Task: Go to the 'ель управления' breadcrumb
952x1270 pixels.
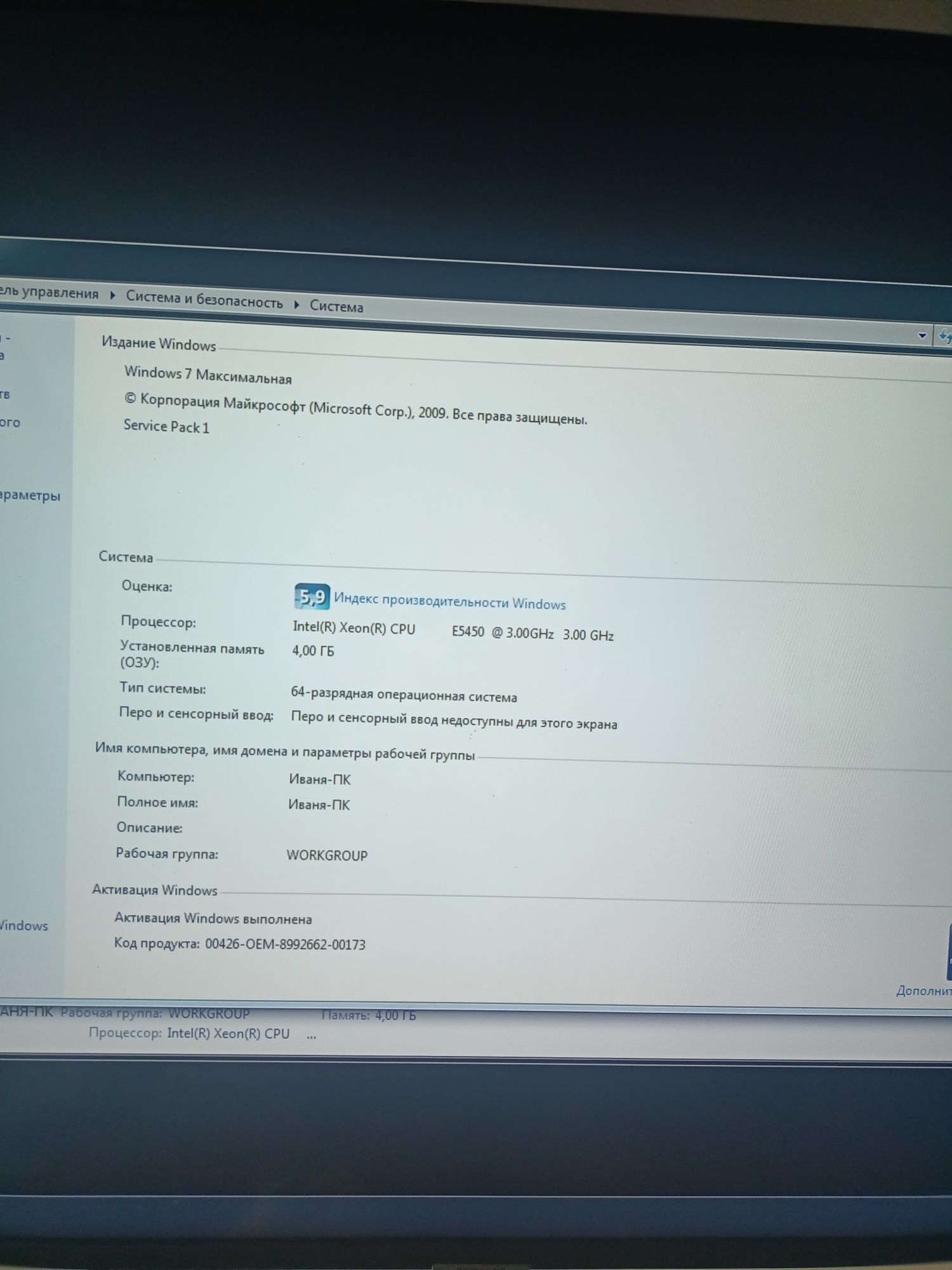Action: tap(49, 293)
